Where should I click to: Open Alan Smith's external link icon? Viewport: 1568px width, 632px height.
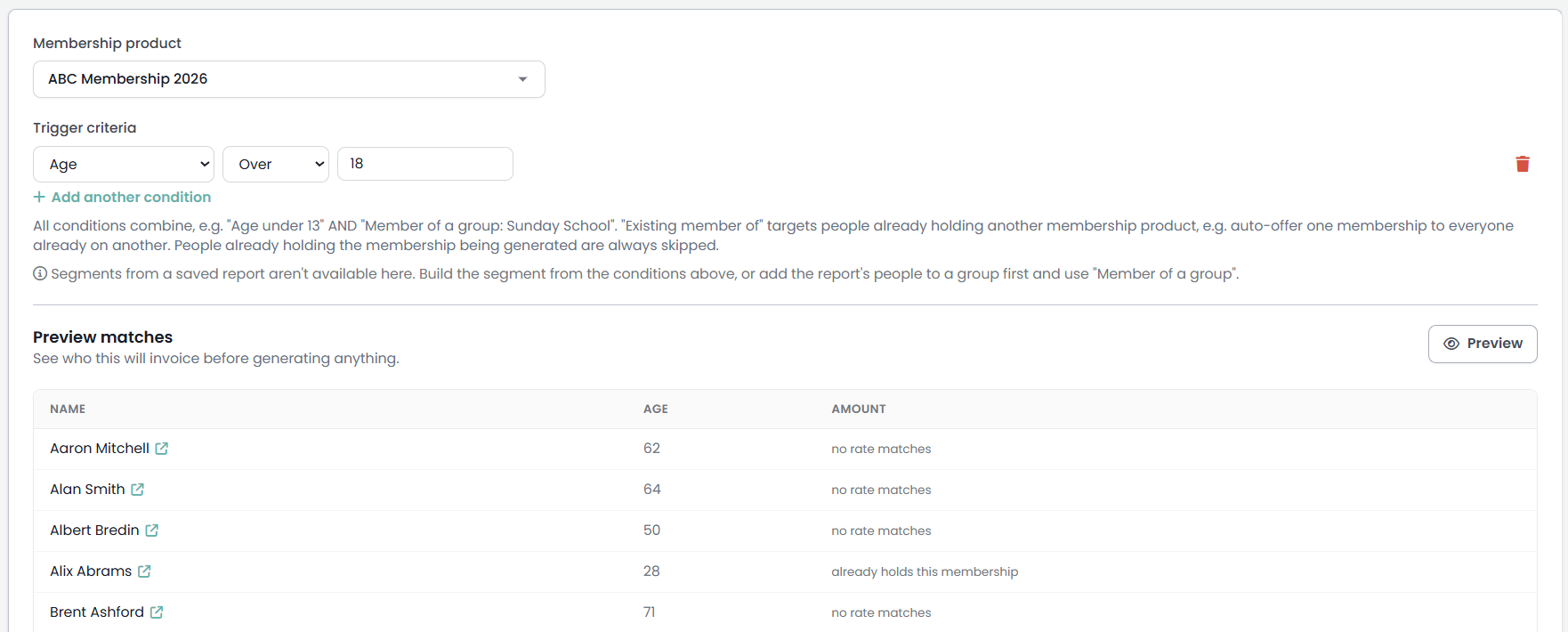pyautogui.click(x=137, y=490)
